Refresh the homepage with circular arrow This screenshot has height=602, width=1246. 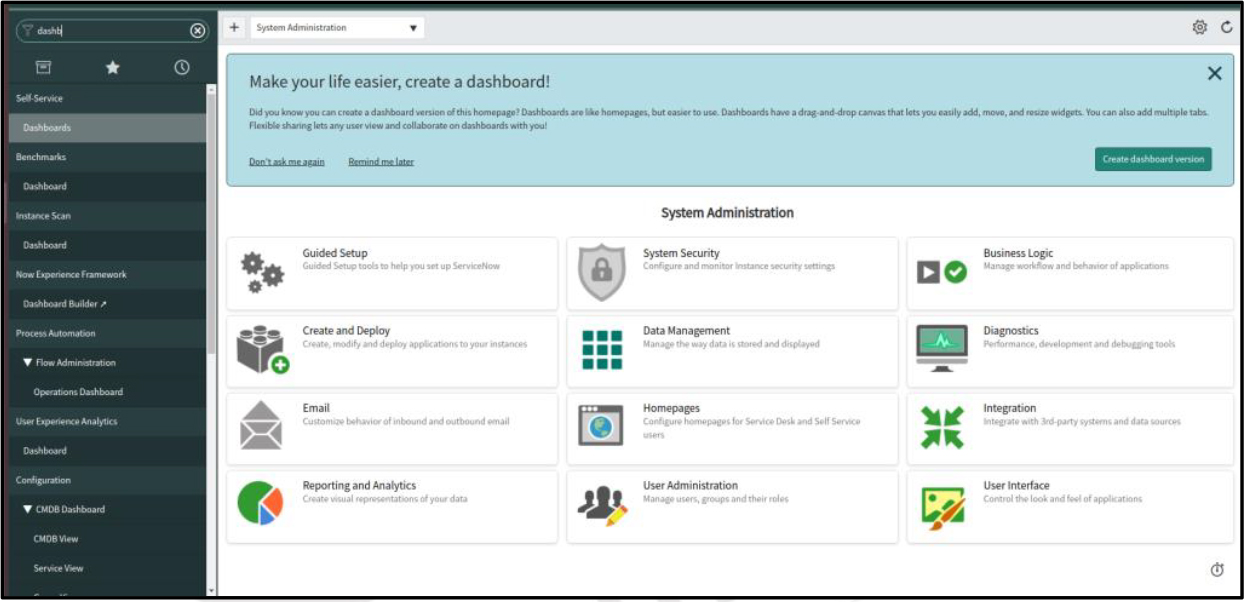(x=1227, y=28)
